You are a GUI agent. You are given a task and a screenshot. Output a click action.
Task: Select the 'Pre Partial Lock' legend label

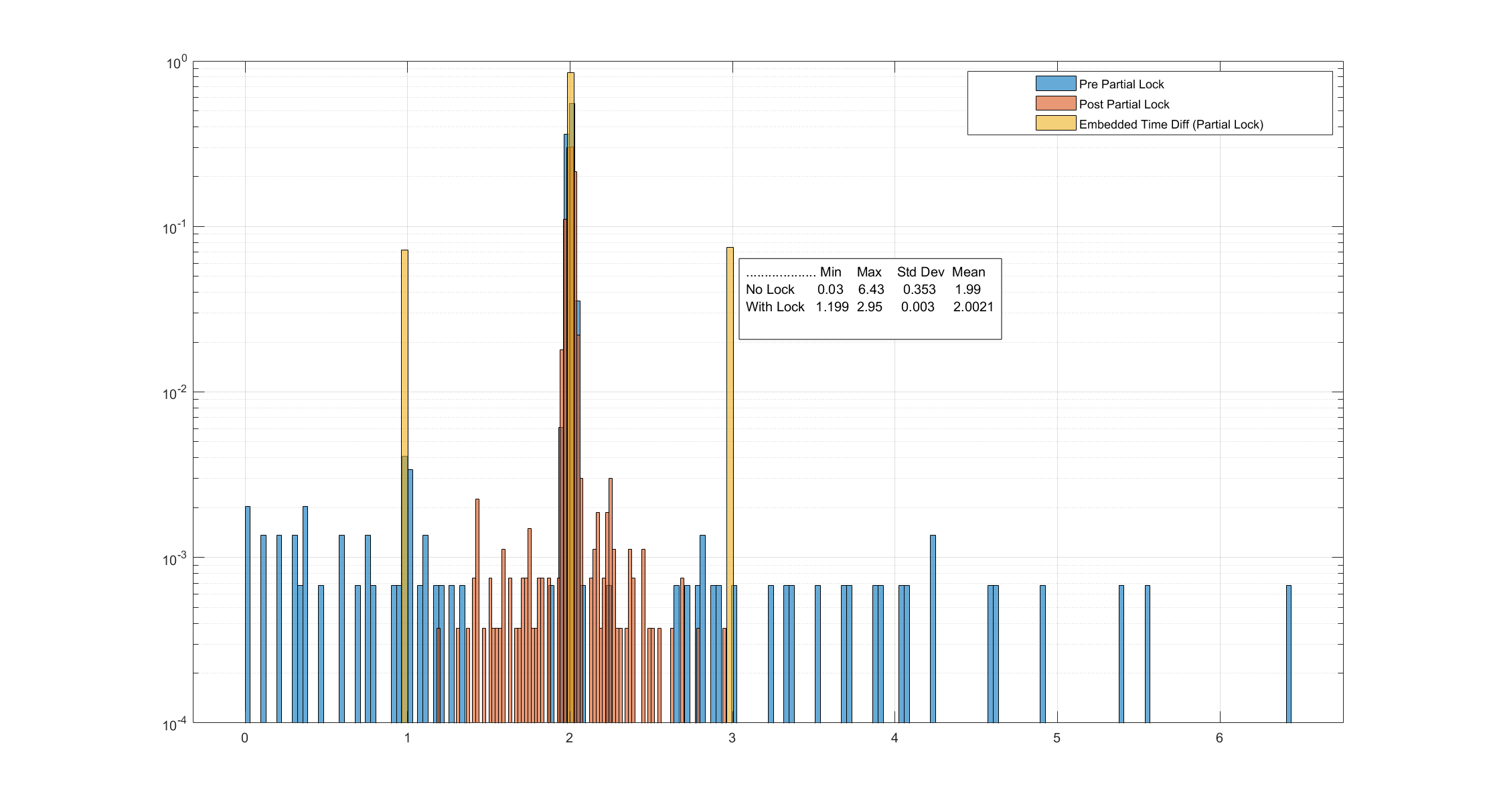coord(1121,84)
